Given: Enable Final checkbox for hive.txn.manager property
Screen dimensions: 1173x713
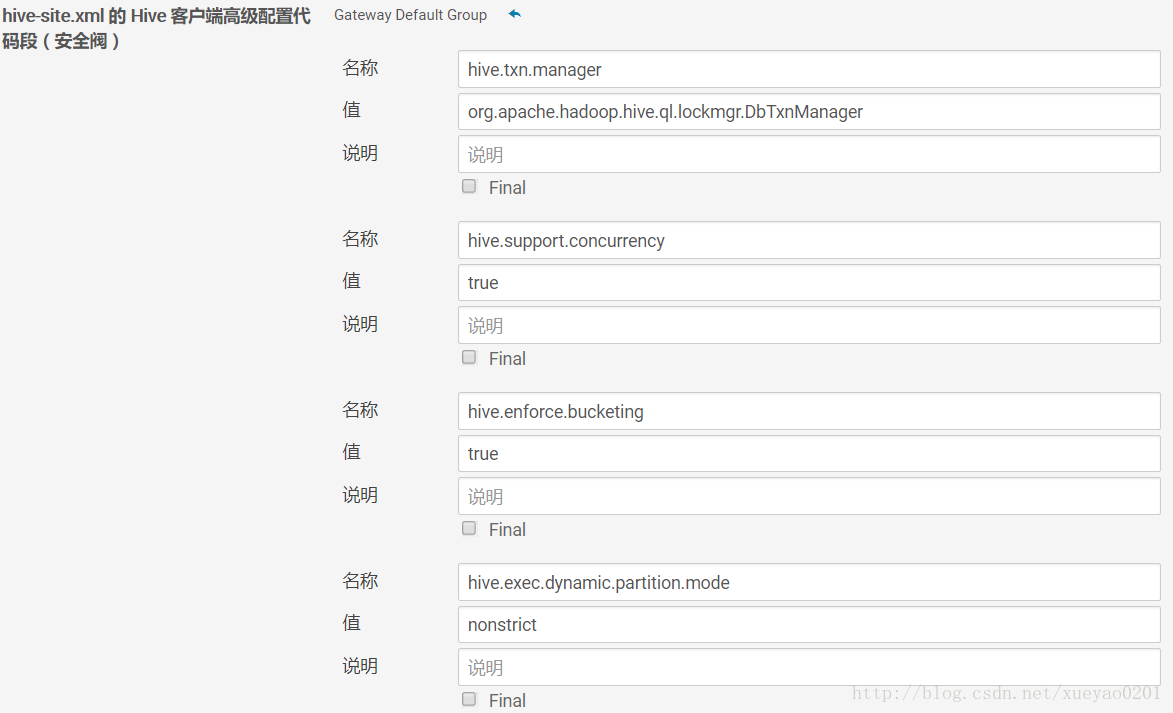Looking at the screenshot, I should pyautogui.click(x=469, y=186).
